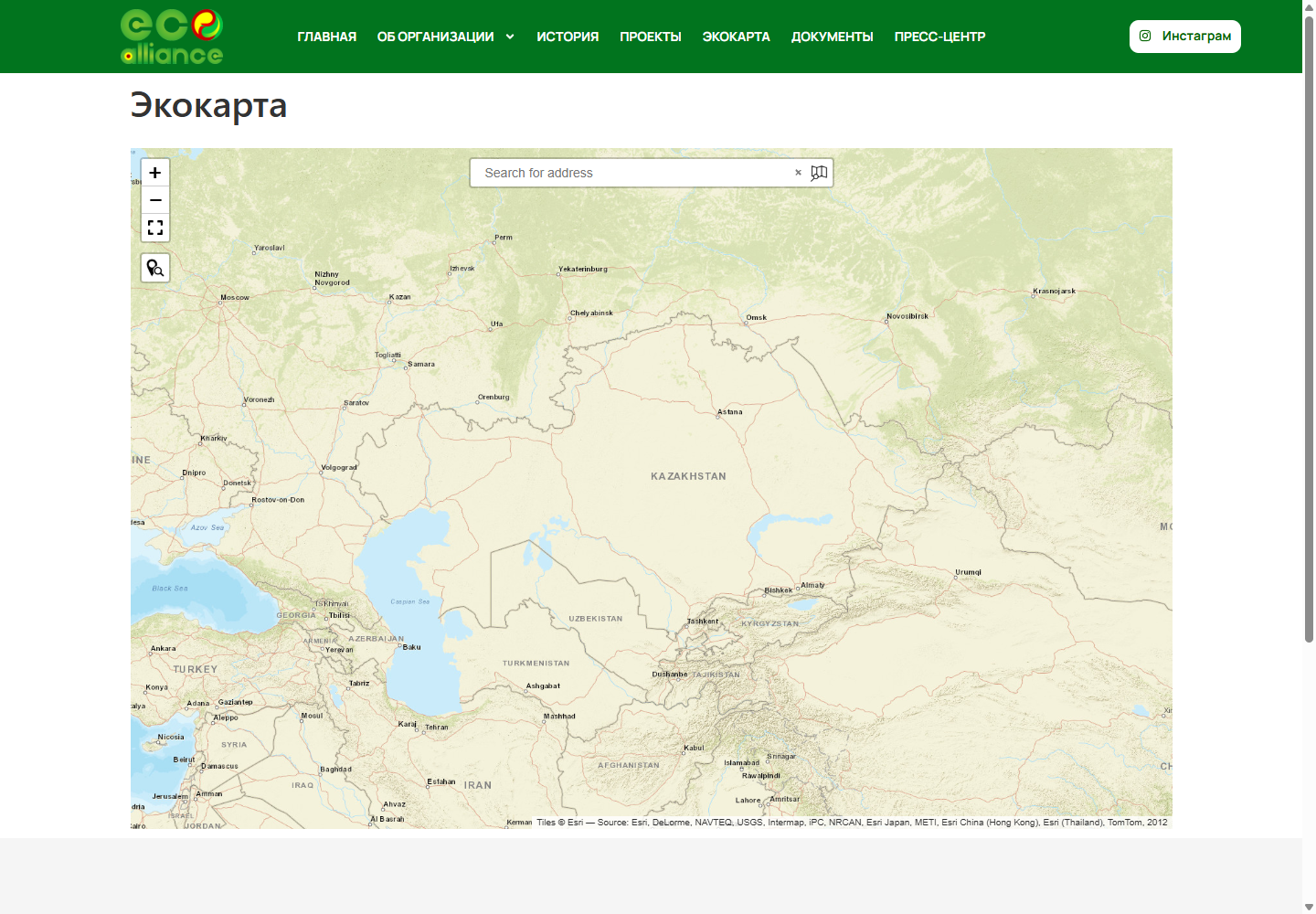Go to the ИСТОРИЯ page
The image size is (1316, 914).
[568, 37]
